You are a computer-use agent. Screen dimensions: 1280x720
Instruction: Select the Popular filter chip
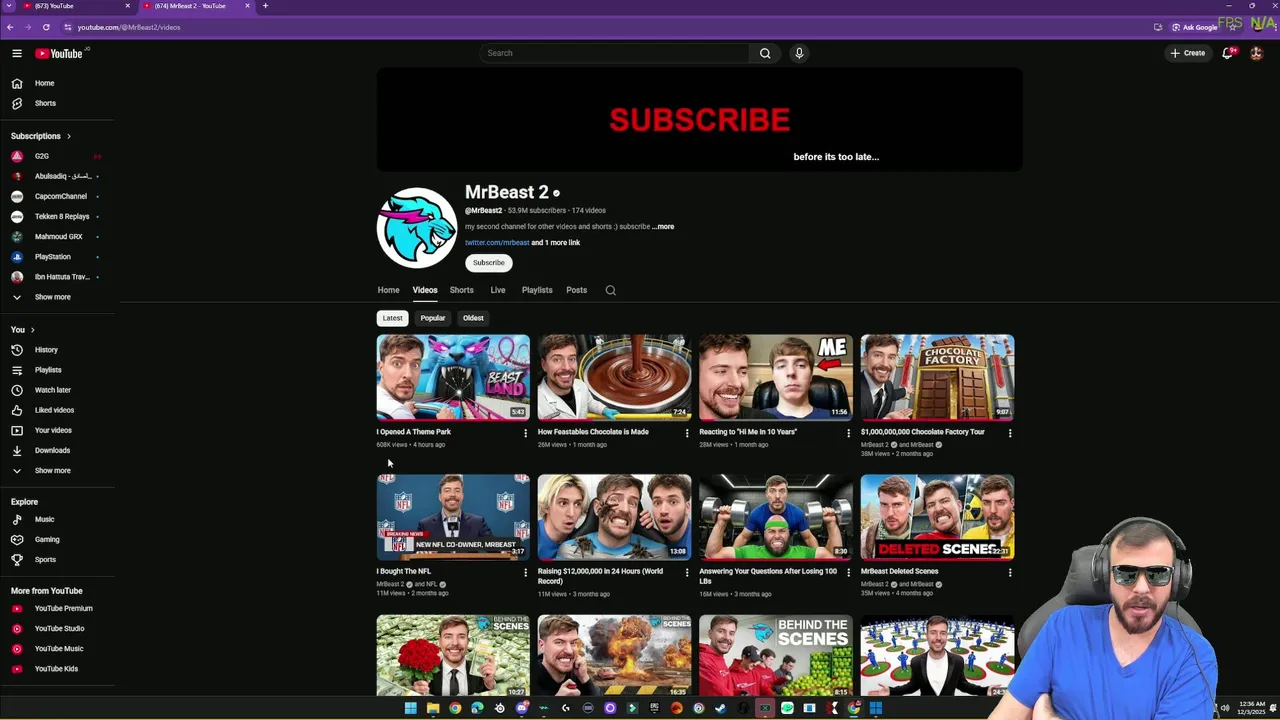click(x=433, y=318)
